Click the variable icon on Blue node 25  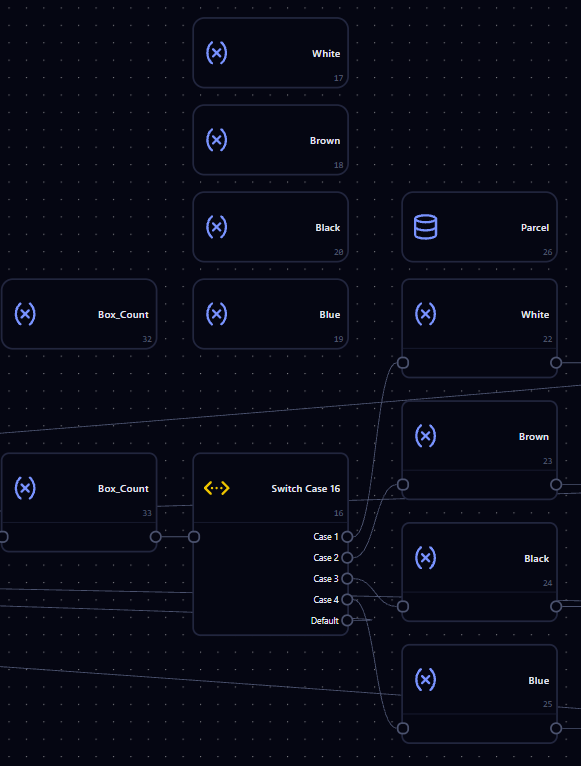pos(426,680)
